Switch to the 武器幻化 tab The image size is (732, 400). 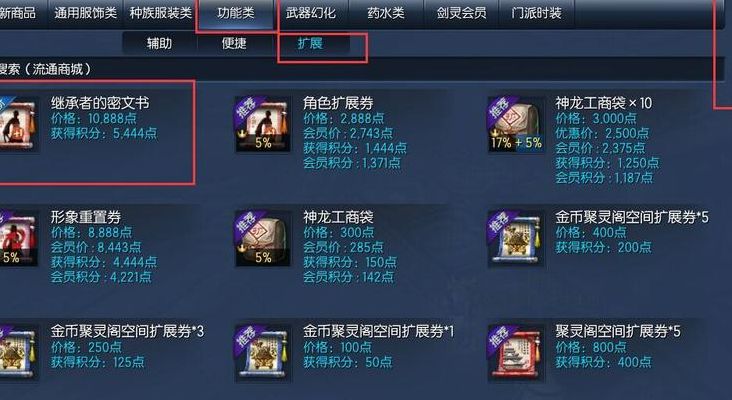[x=311, y=13]
